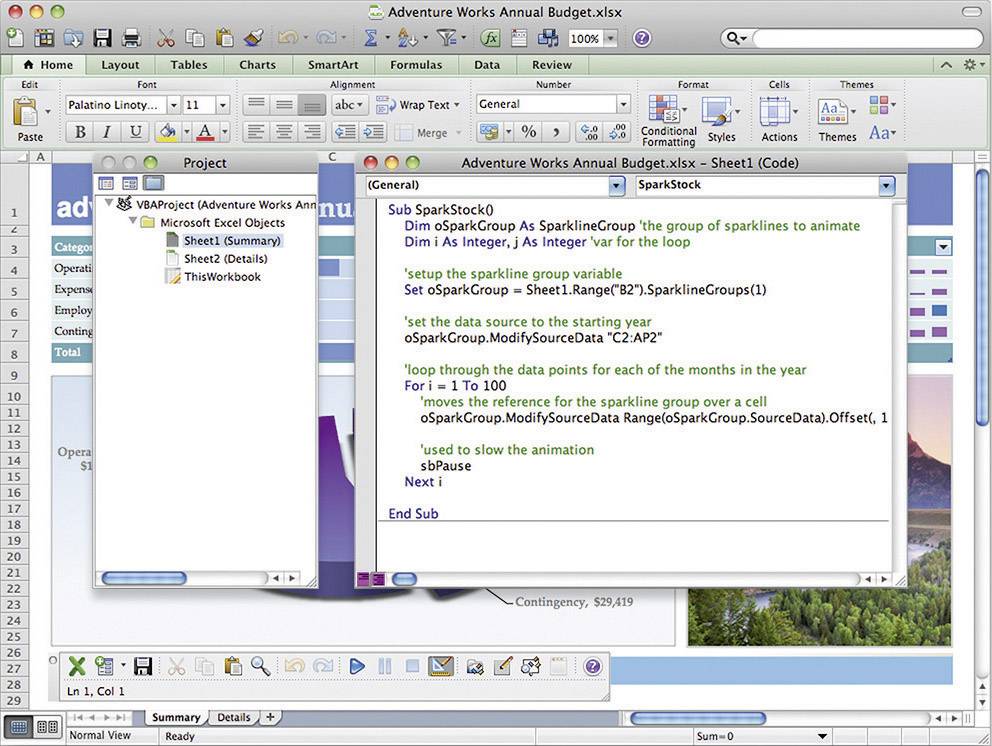Viewport: 992px width, 746px height.
Task: Click Decrease Indent icon in Alignment group
Action: pyautogui.click(x=345, y=132)
